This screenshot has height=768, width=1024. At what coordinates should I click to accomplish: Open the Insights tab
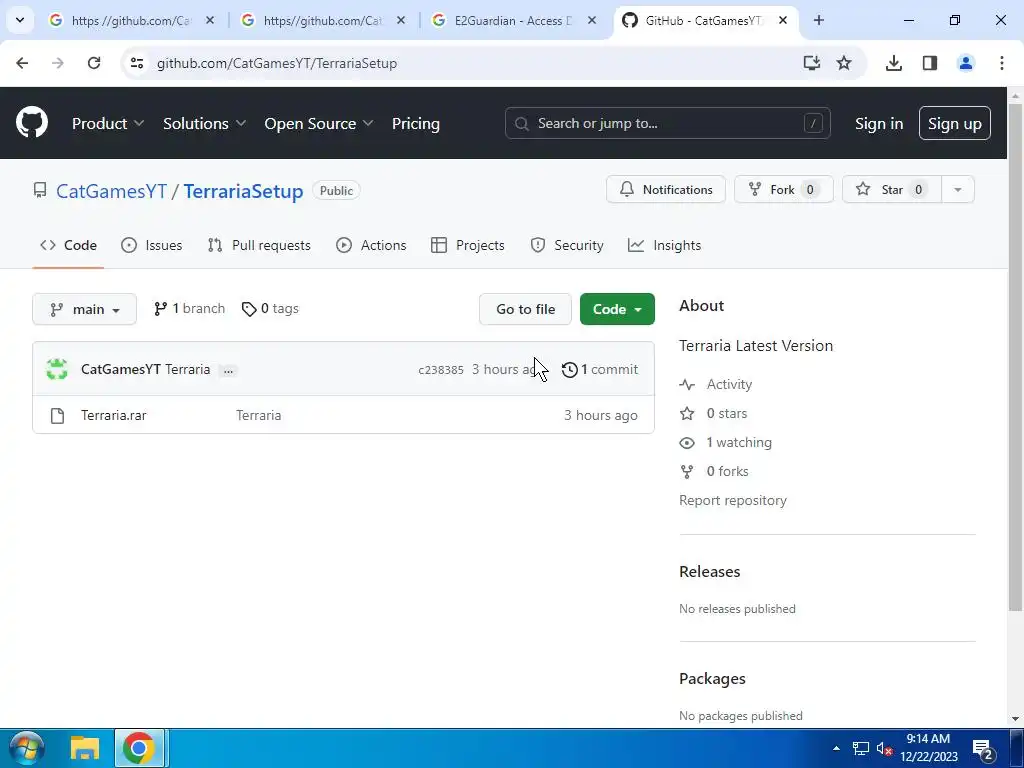tap(664, 246)
